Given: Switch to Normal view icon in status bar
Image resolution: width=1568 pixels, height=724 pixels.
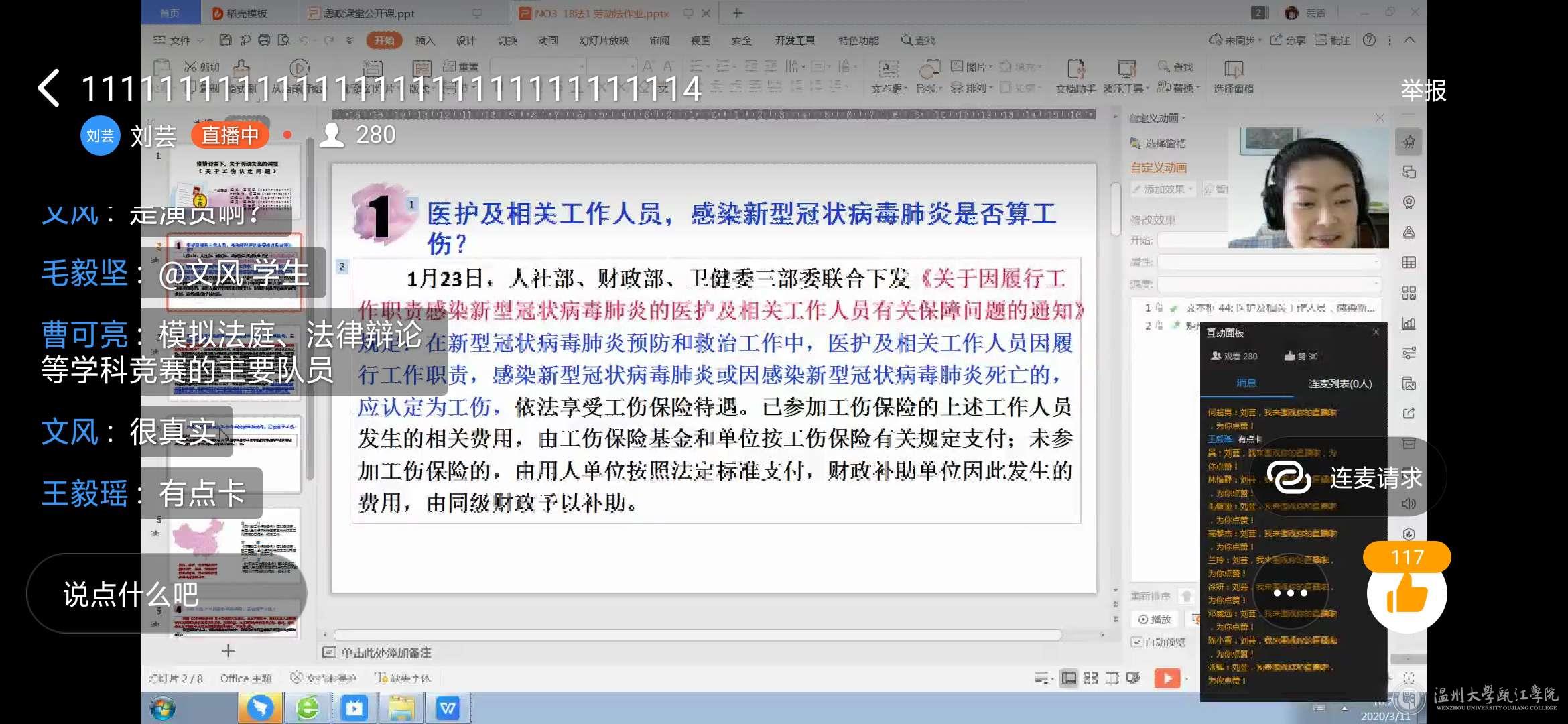Looking at the screenshot, I should click(1069, 678).
